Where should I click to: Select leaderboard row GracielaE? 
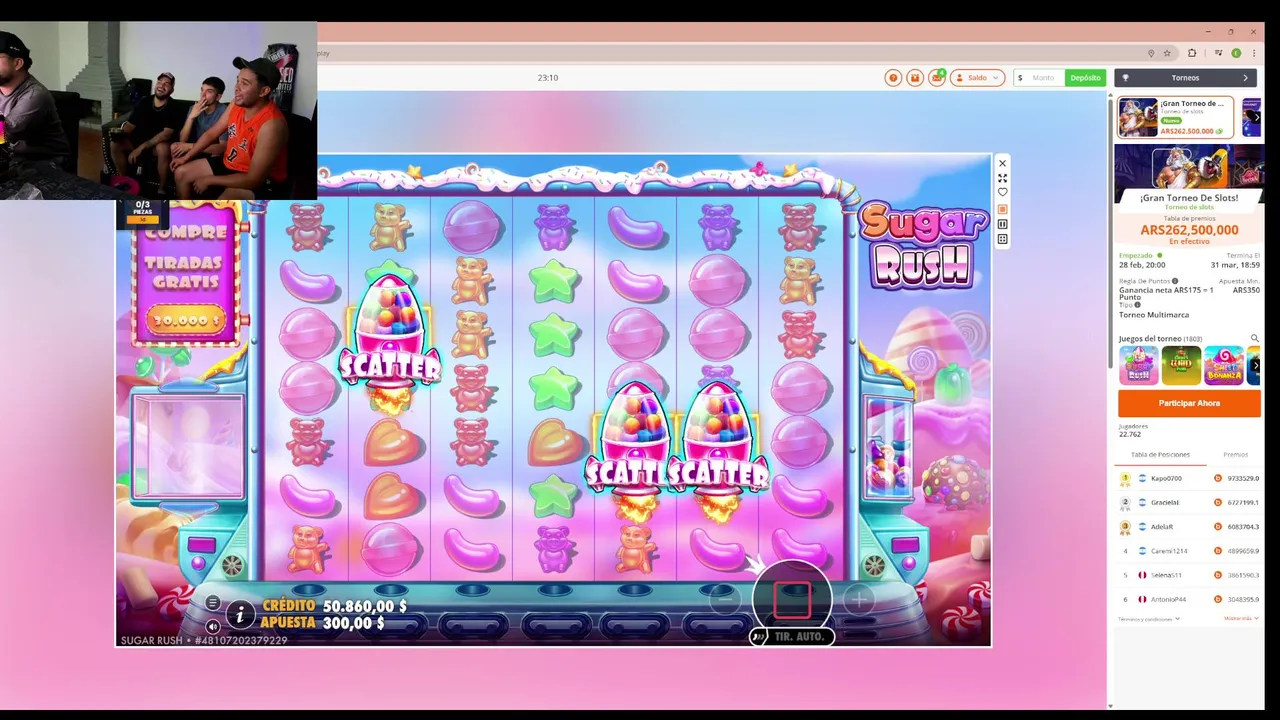tap(1189, 502)
